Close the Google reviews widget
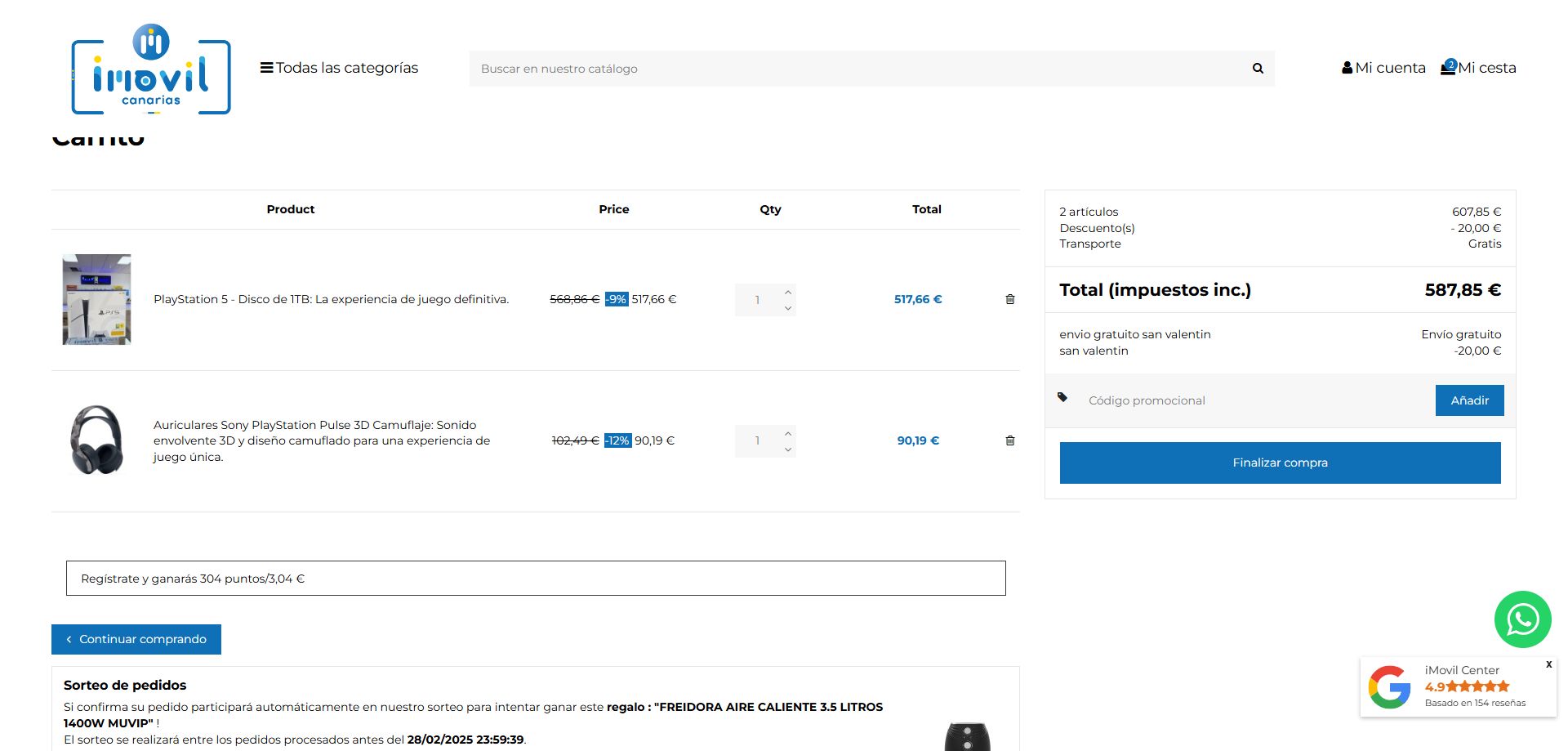Viewport: 1568px width, 751px height. click(1548, 664)
